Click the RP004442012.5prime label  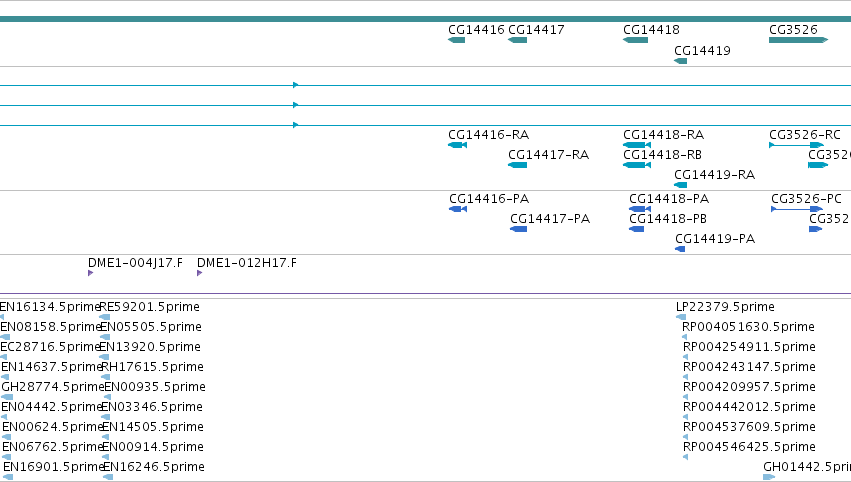click(749, 407)
